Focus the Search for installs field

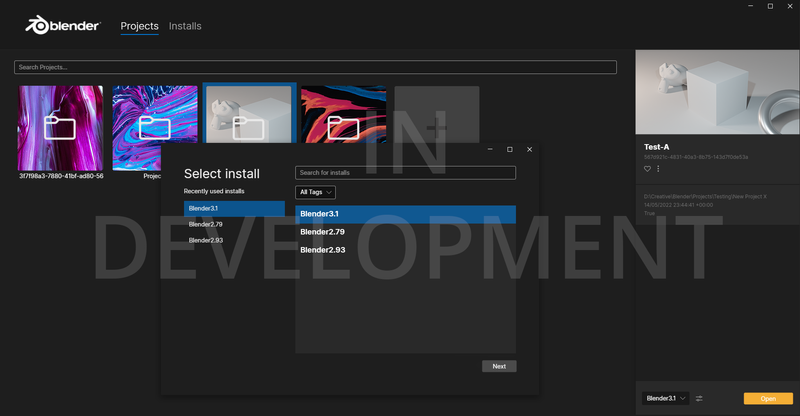pyautogui.click(x=405, y=173)
